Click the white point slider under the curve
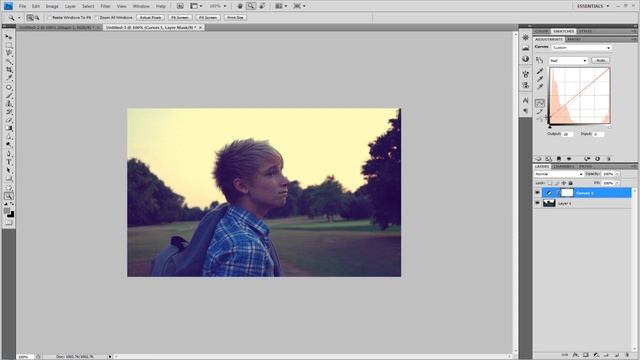 point(609,127)
